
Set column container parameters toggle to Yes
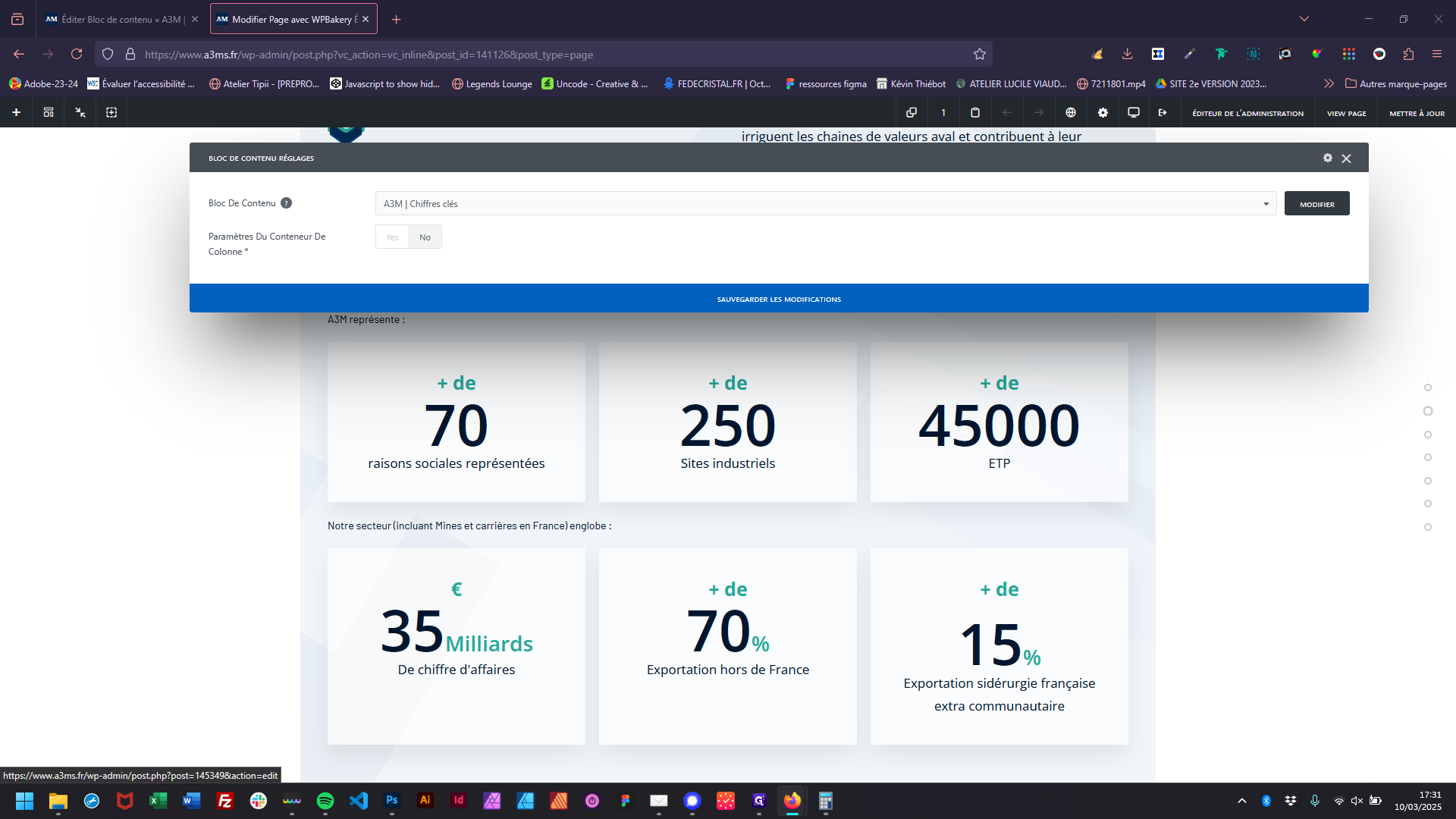point(392,237)
